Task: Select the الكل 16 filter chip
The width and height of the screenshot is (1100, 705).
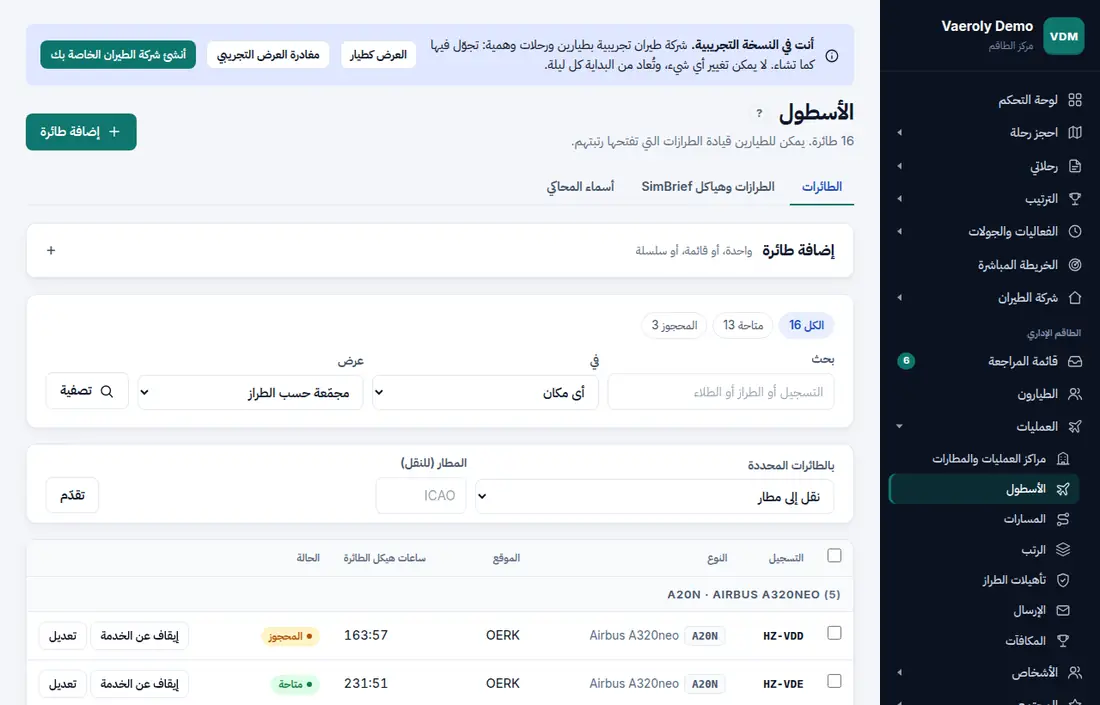Action: 806,325
